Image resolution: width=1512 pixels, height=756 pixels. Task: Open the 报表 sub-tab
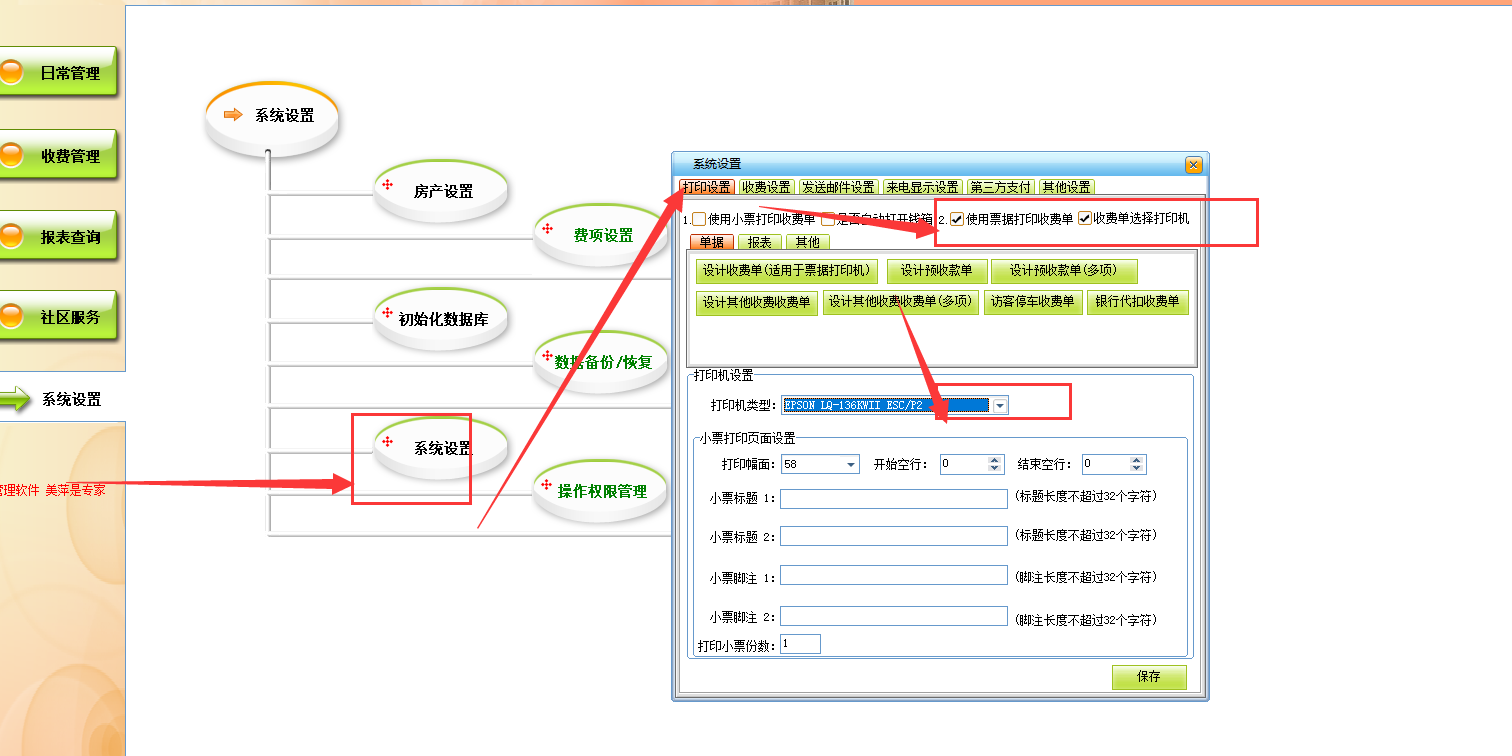point(759,242)
